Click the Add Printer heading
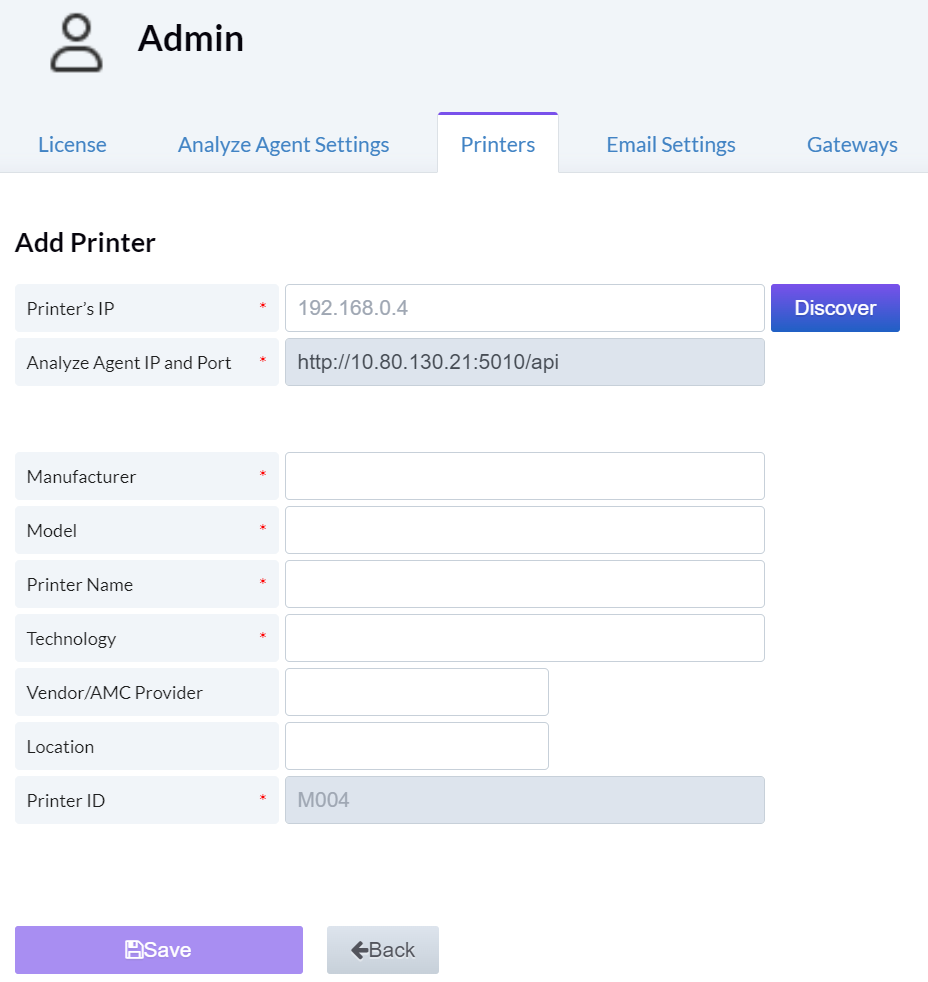The image size is (928, 982). (85, 243)
